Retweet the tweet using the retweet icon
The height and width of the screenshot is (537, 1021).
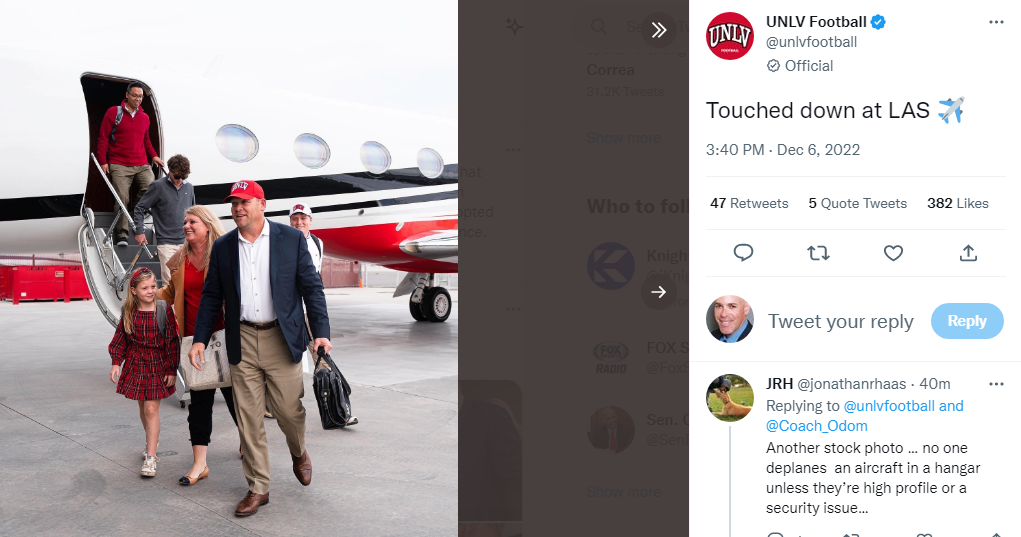(x=818, y=253)
